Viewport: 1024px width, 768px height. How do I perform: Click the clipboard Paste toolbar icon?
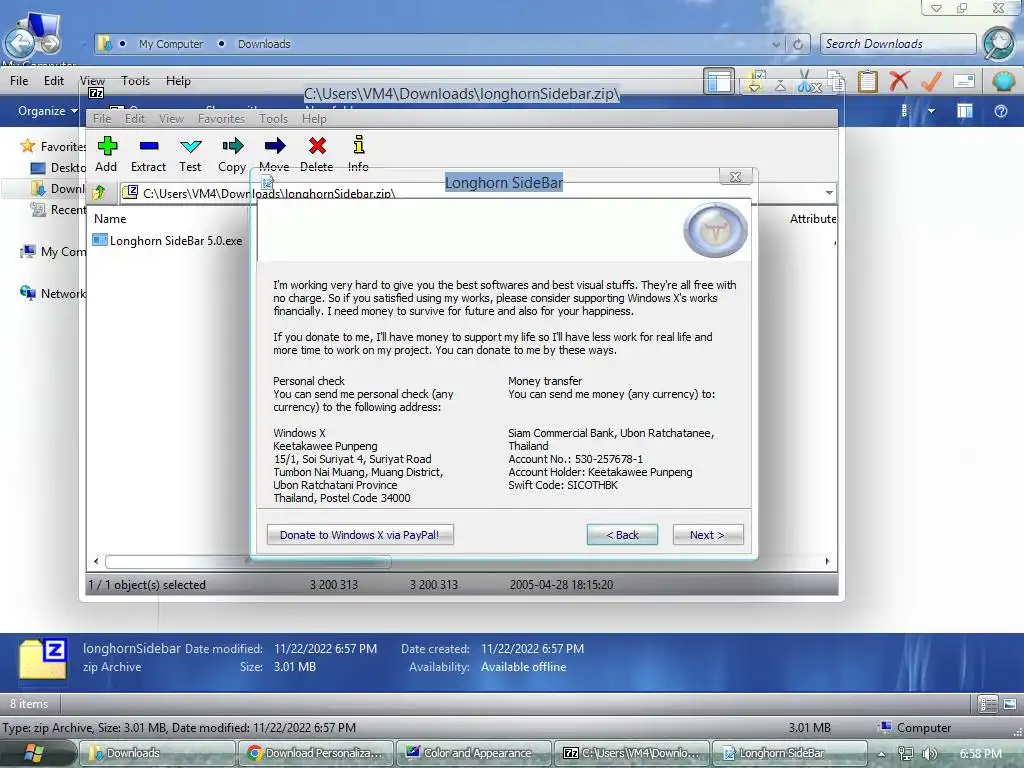[867, 82]
